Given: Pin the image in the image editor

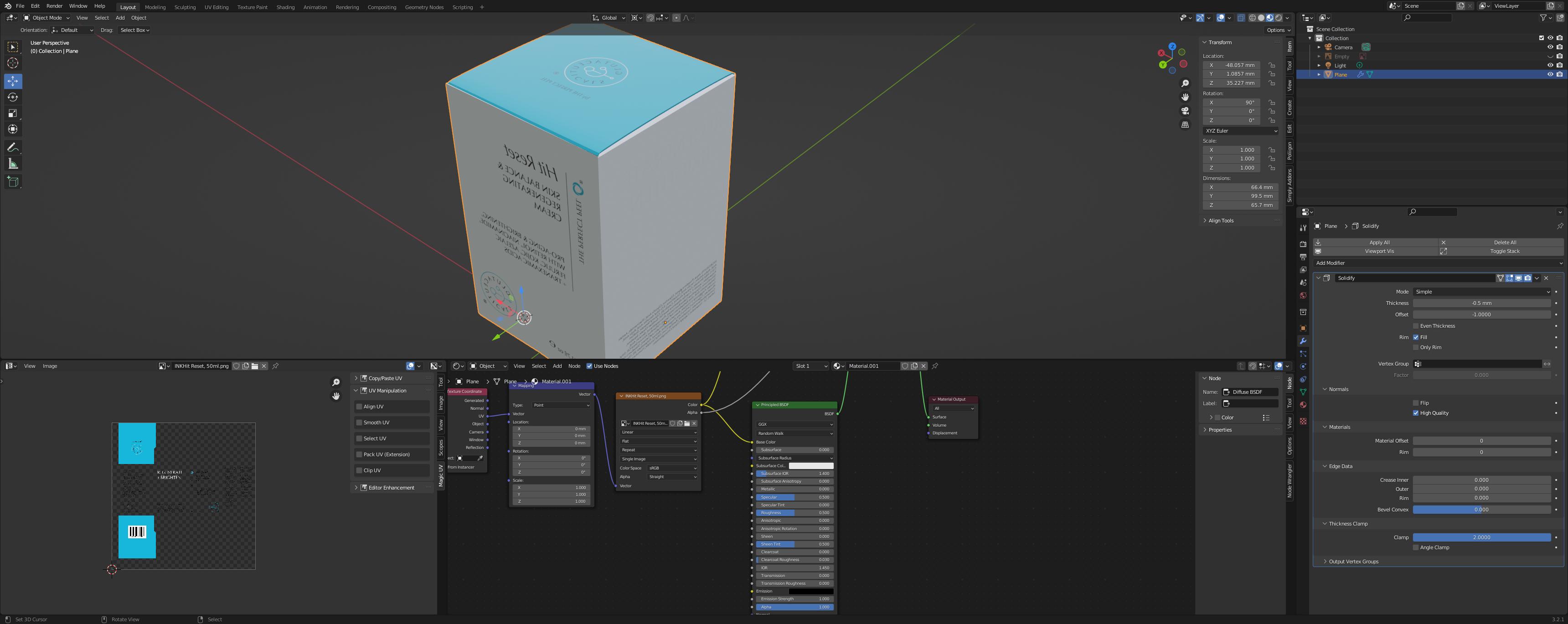Looking at the screenshot, I should (x=275, y=366).
